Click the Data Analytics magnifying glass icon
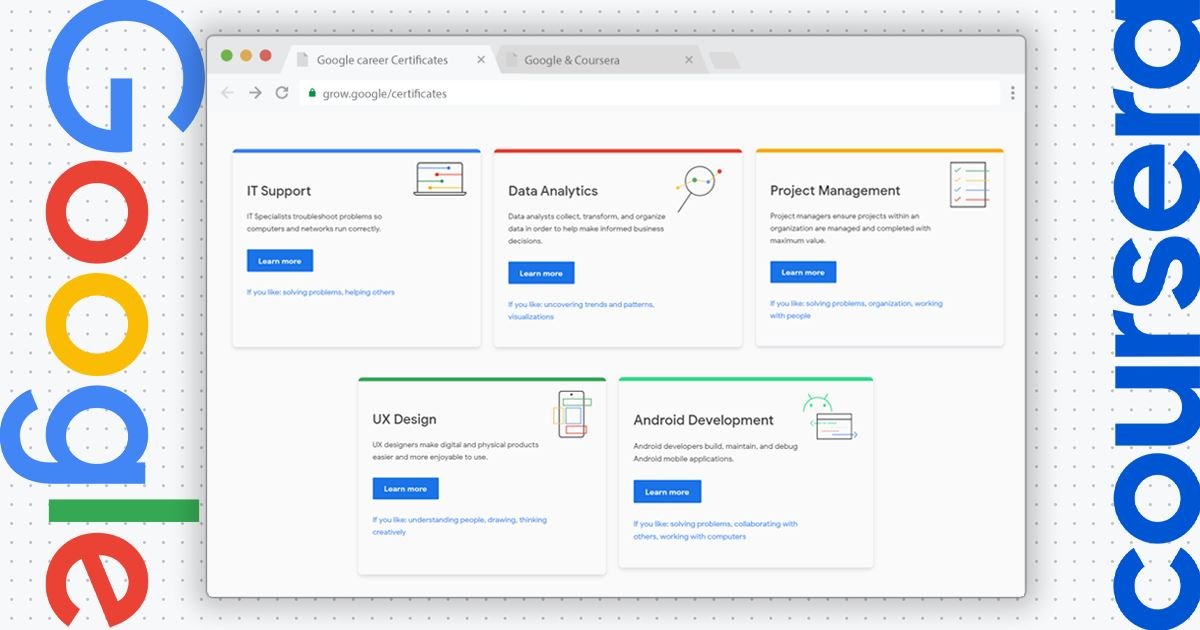 click(699, 188)
